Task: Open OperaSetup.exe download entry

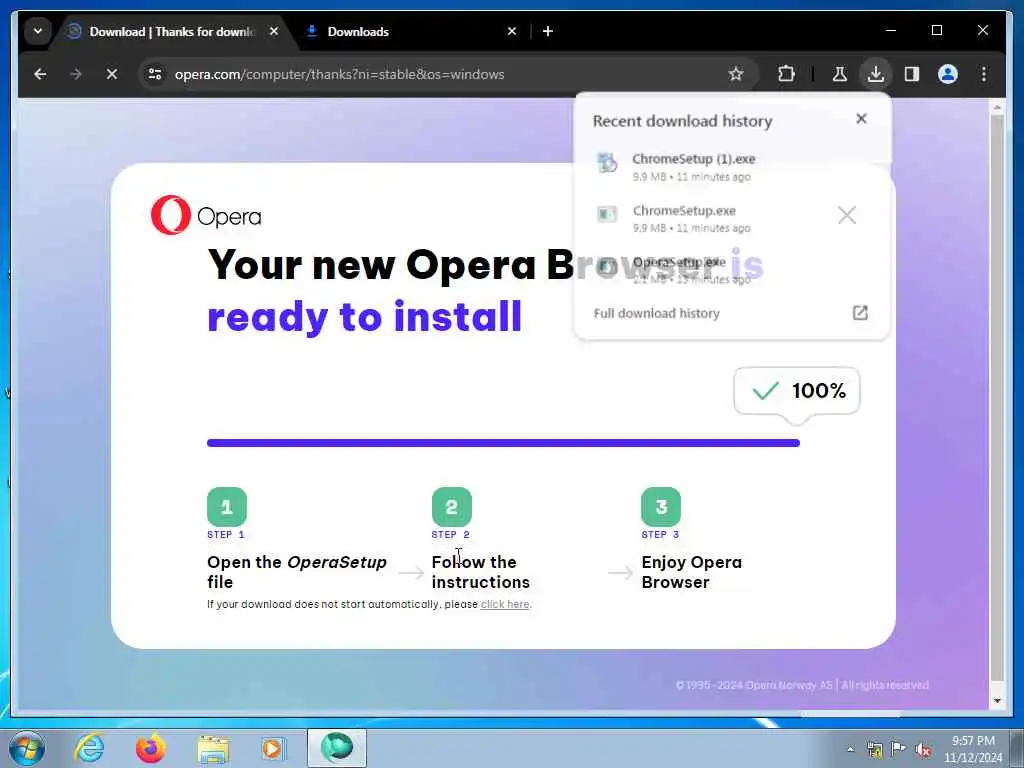Action: click(731, 270)
